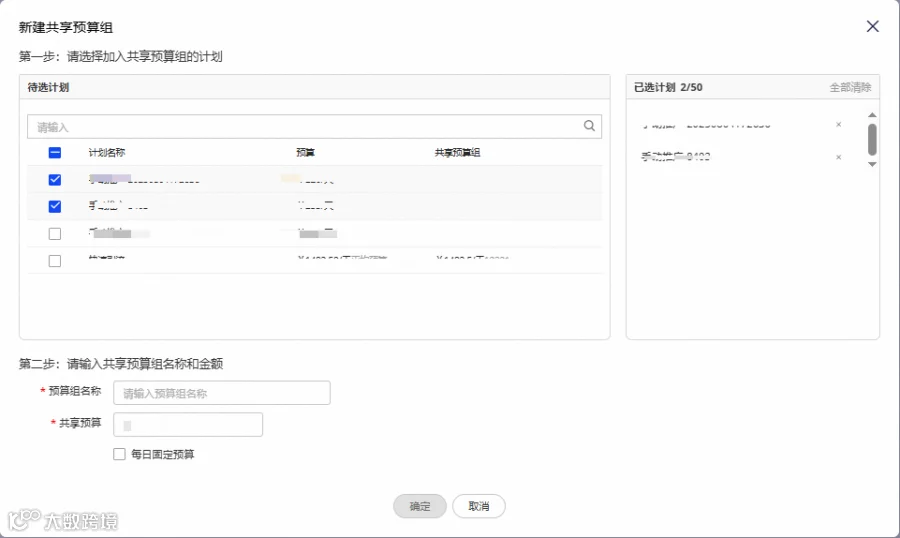
Task: Check the fourth plan row checkbox
Action: click(55, 261)
